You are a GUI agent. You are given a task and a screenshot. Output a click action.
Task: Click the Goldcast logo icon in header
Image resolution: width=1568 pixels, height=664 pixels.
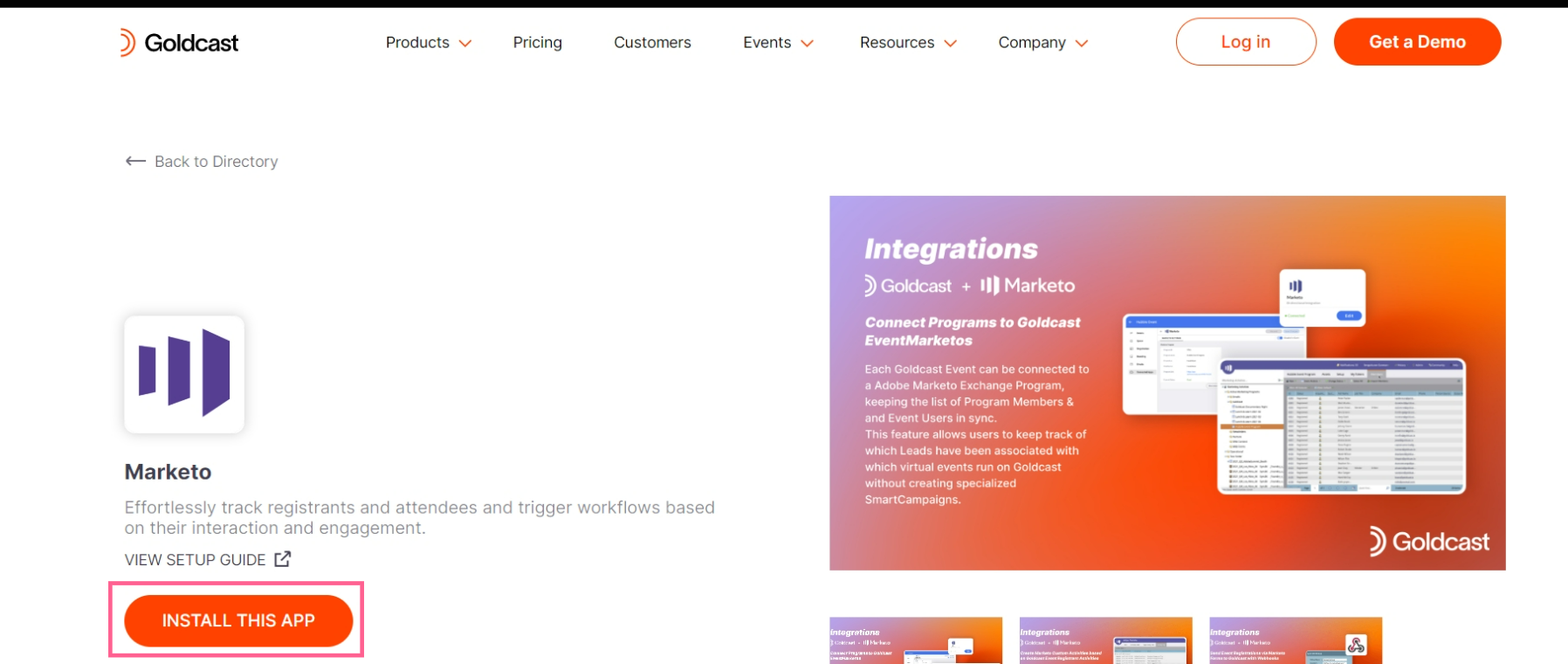(127, 42)
